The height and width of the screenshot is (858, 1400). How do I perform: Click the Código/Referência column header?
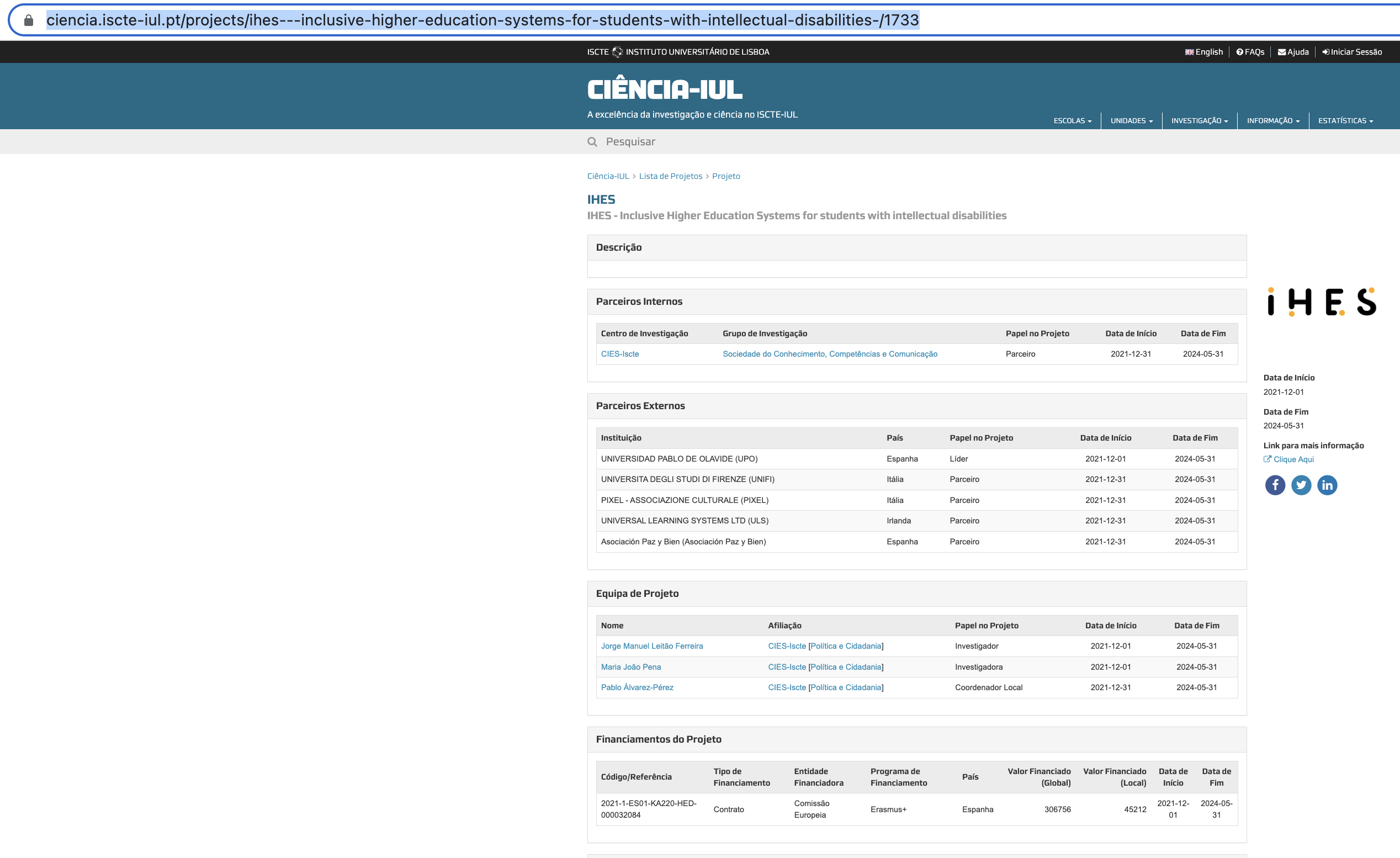[637, 777]
